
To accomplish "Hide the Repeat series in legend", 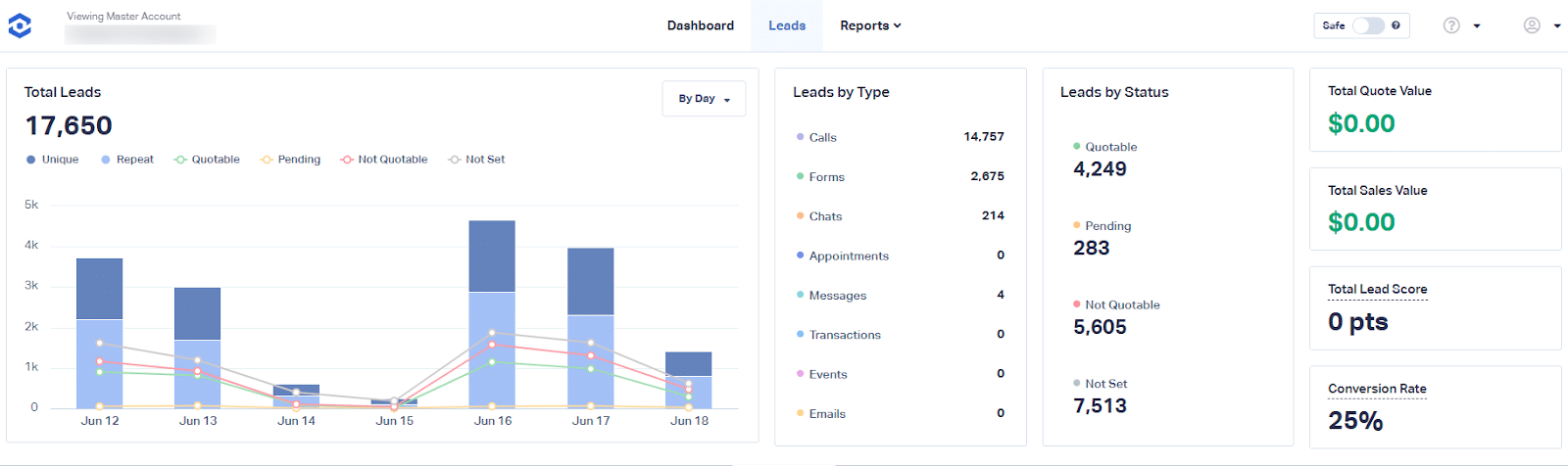I will tap(127, 160).
